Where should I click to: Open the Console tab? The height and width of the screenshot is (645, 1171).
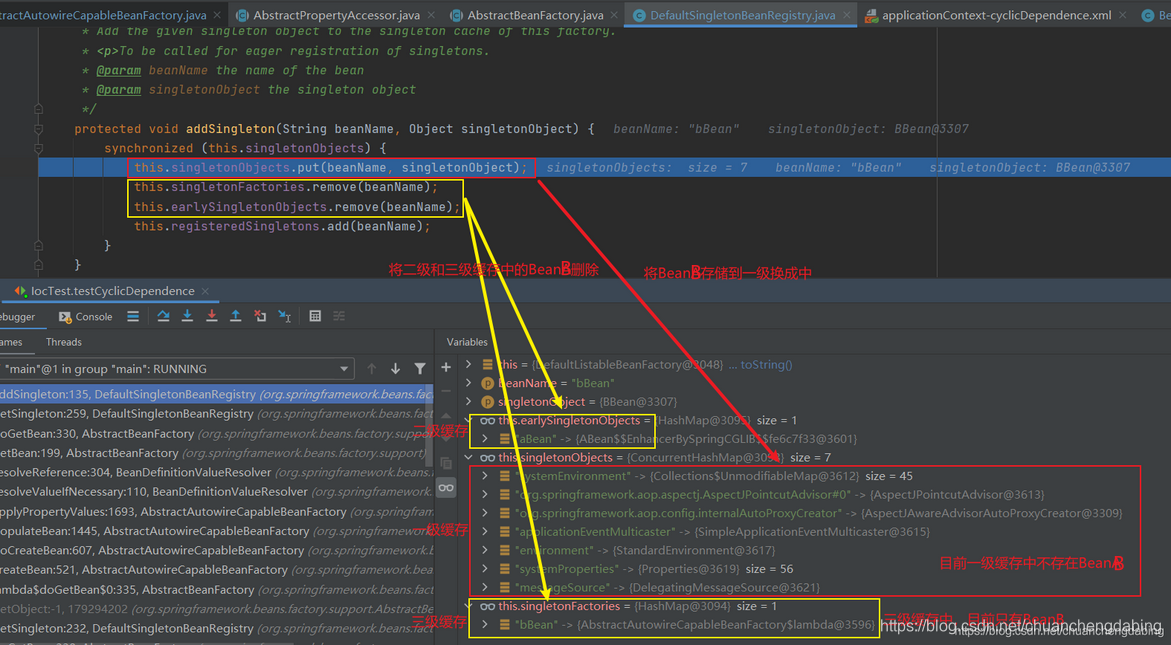coord(86,317)
